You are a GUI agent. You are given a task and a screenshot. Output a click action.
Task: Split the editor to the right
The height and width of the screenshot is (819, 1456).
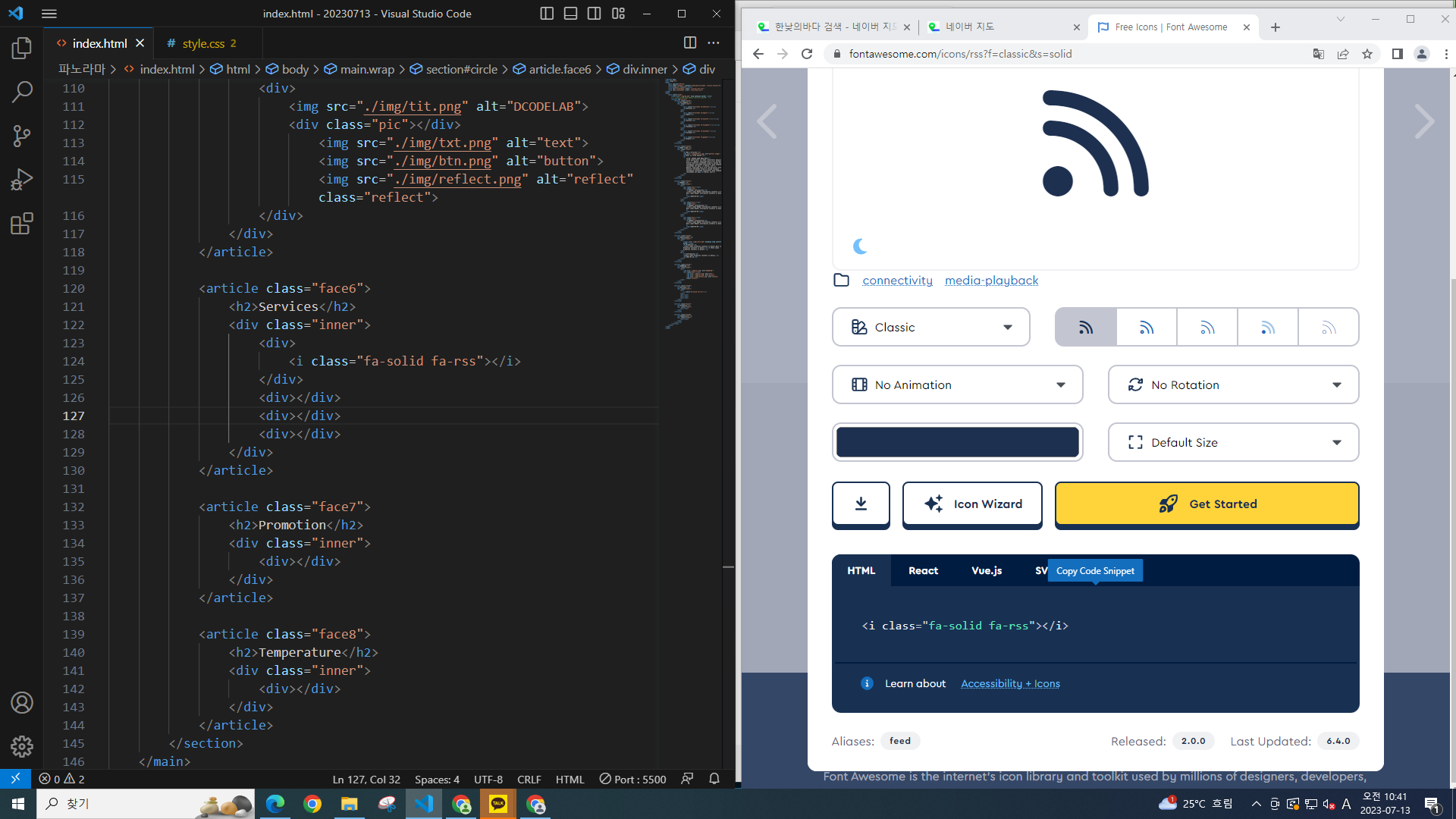pyautogui.click(x=689, y=42)
